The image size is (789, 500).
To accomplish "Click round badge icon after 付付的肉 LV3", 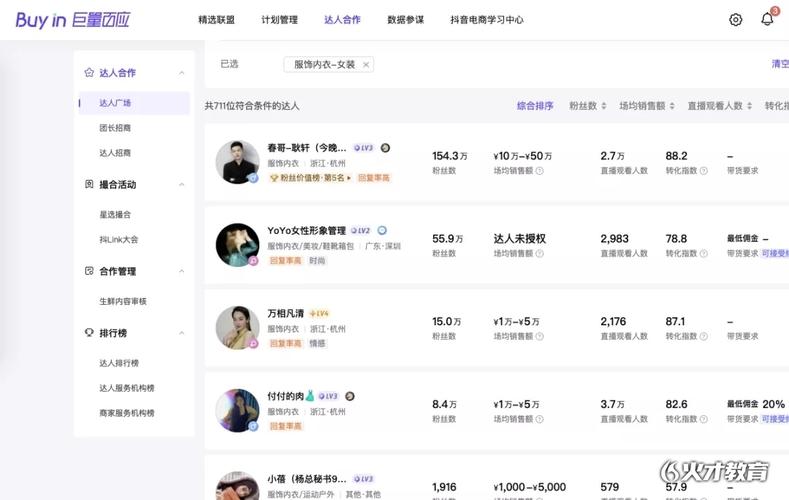I will pos(350,396).
